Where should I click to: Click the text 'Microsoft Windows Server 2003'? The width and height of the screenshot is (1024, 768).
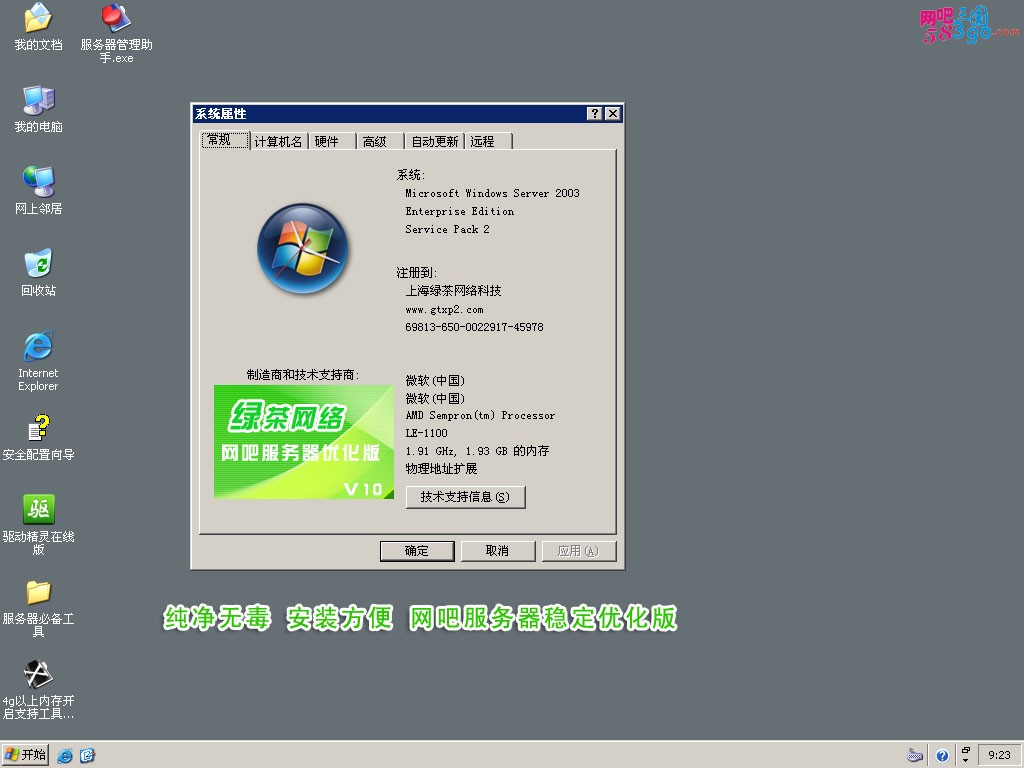click(492, 193)
